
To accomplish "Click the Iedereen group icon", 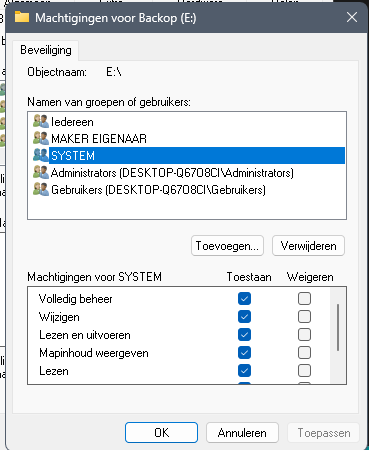I will (41, 122).
